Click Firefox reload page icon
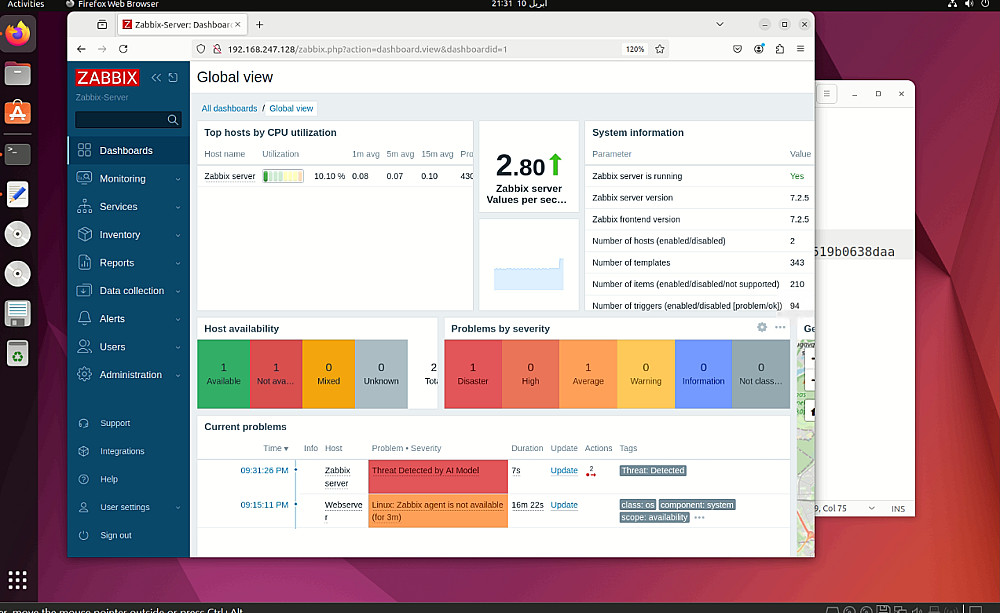Image resolution: width=1000 pixels, height=613 pixels. [x=123, y=49]
